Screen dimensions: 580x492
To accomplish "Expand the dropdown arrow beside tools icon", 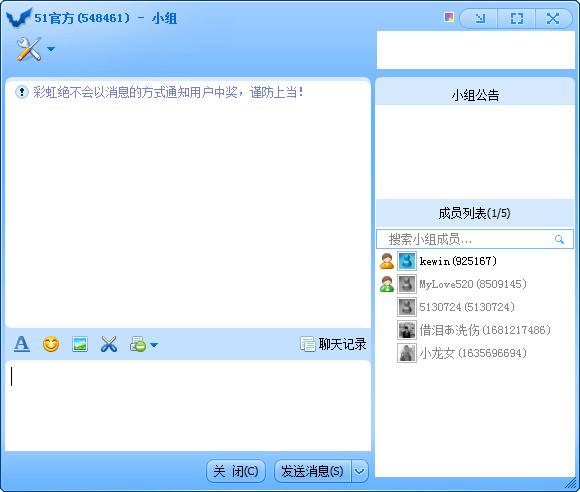I will tap(51, 49).
